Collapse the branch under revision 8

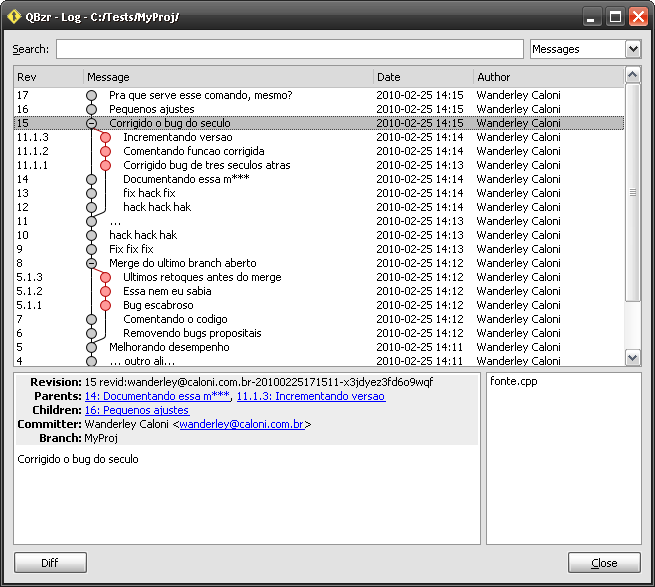tap(91, 263)
